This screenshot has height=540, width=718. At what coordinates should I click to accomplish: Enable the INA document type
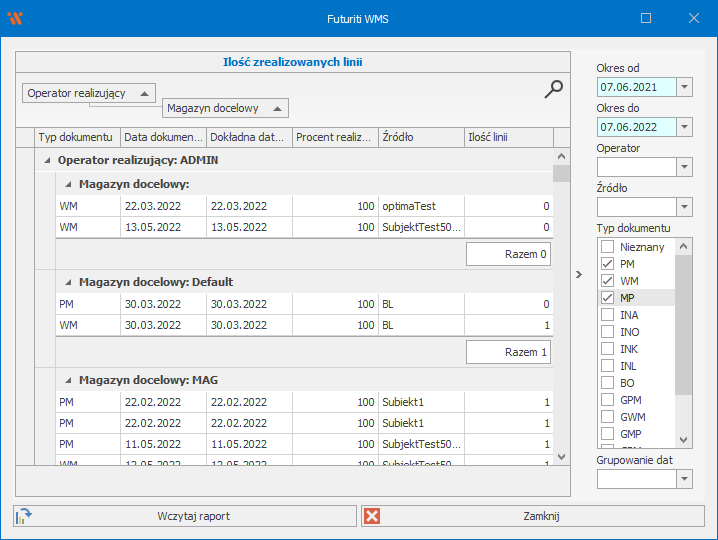(607, 315)
